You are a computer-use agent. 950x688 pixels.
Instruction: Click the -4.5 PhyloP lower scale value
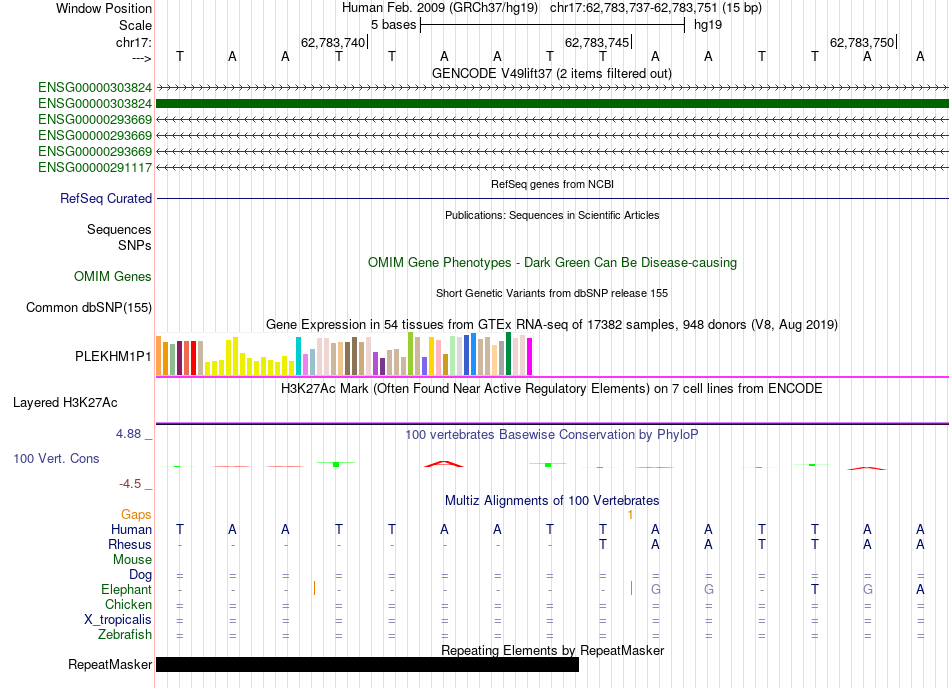point(130,483)
